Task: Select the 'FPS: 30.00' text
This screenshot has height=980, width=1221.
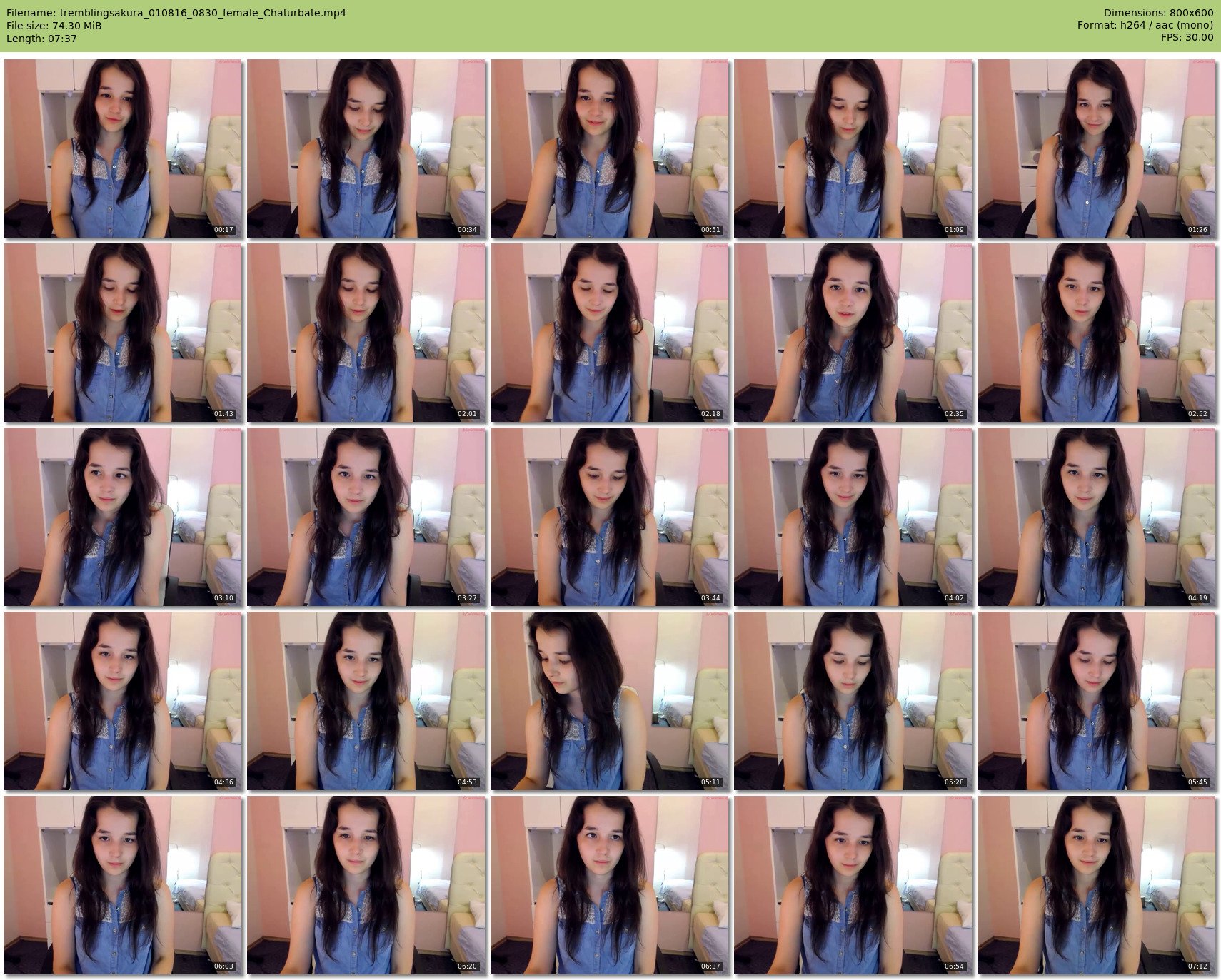Action: (1187, 39)
